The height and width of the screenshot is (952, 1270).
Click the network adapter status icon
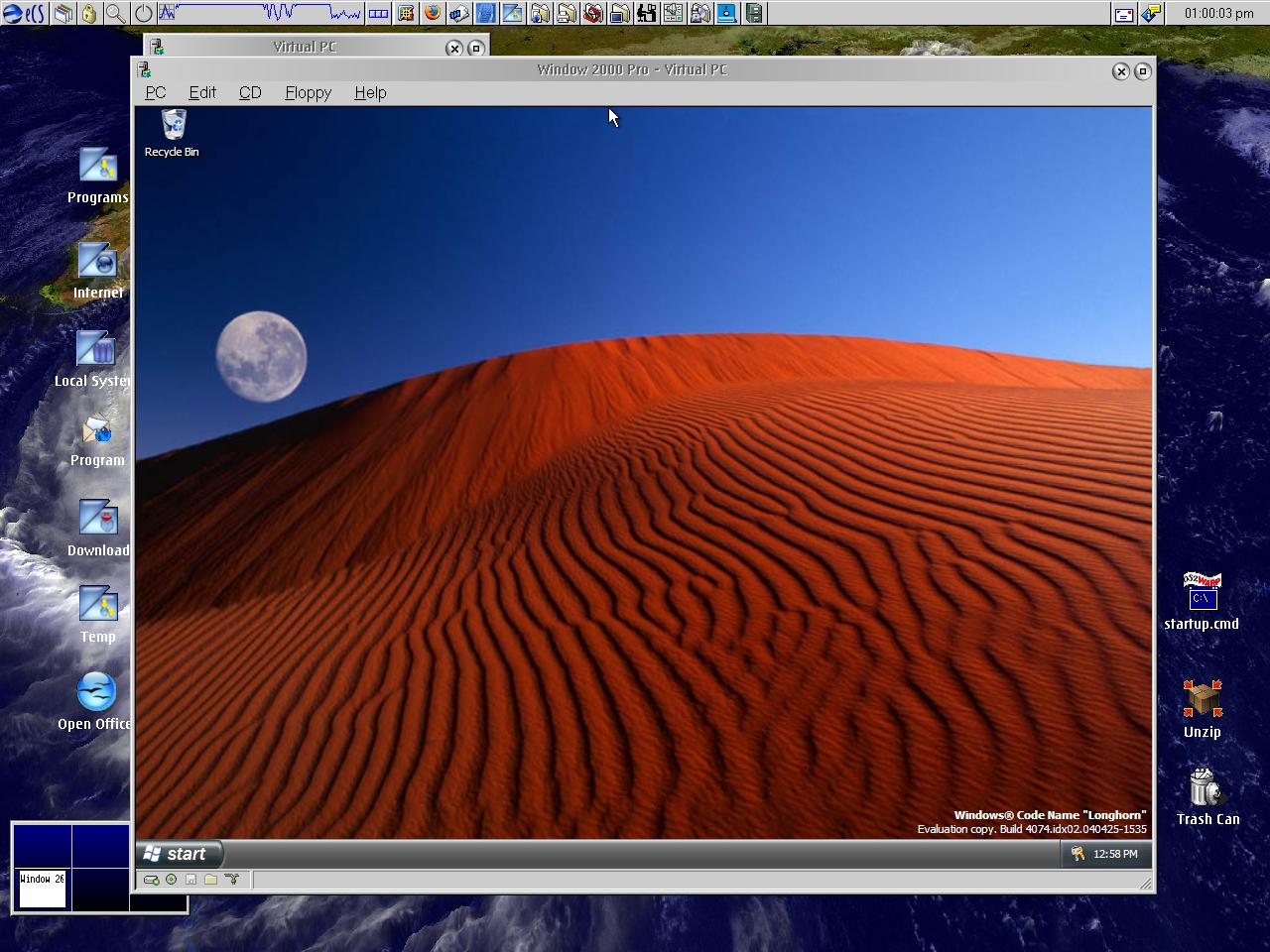[x=232, y=880]
